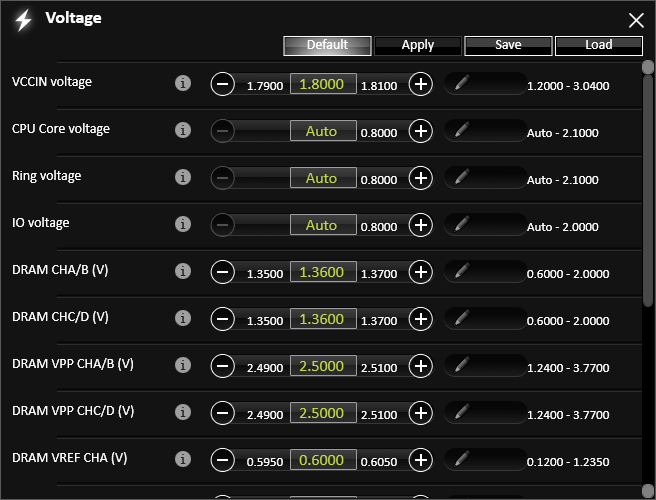Viewport: 656px width, 500px height.
Task: Click pencil edit icon for DRAM CHA/B
Action: point(461,272)
